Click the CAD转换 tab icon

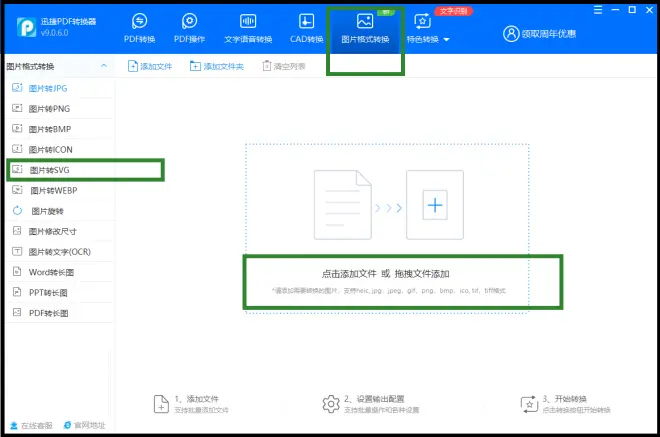click(306, 21)
